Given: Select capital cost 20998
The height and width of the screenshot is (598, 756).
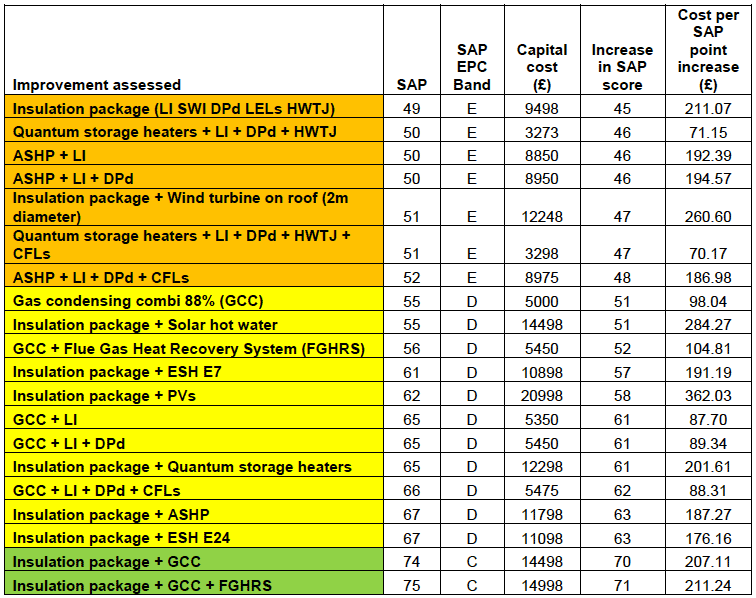Looking at the screenshot, I should coord(542,396).
